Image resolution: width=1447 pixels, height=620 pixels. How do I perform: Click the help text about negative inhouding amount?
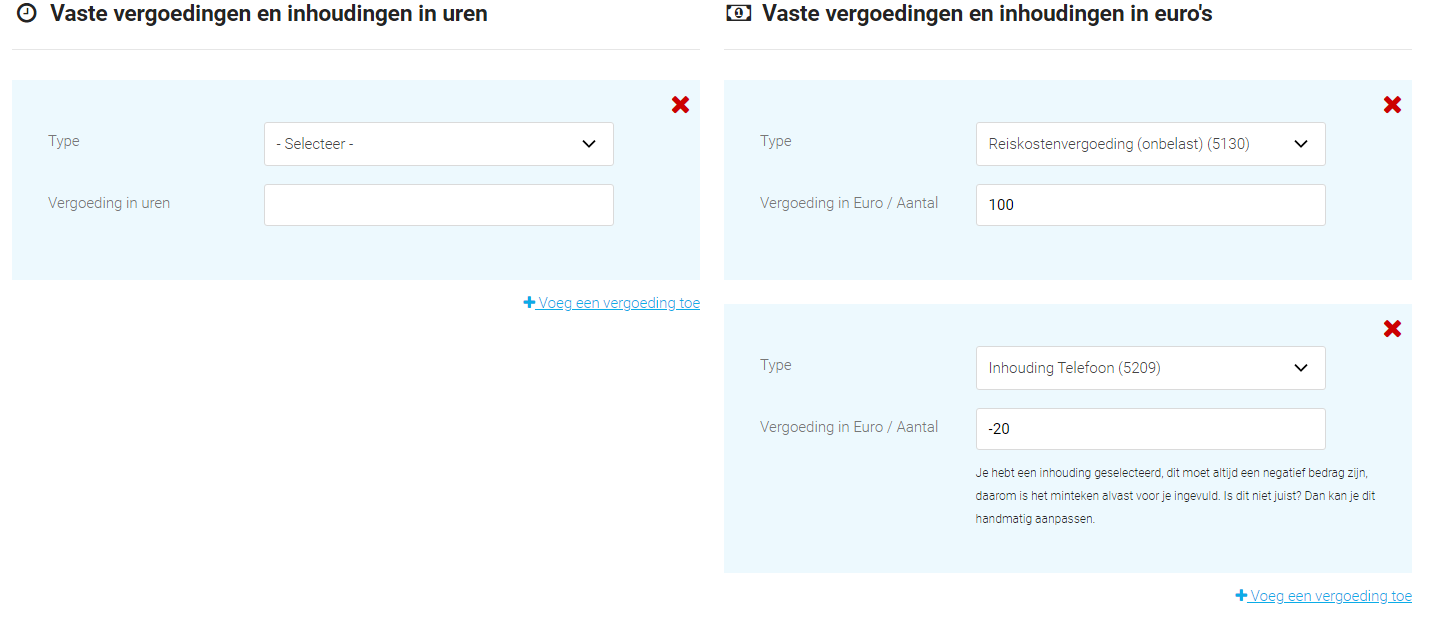click(x=1176, y=496)
